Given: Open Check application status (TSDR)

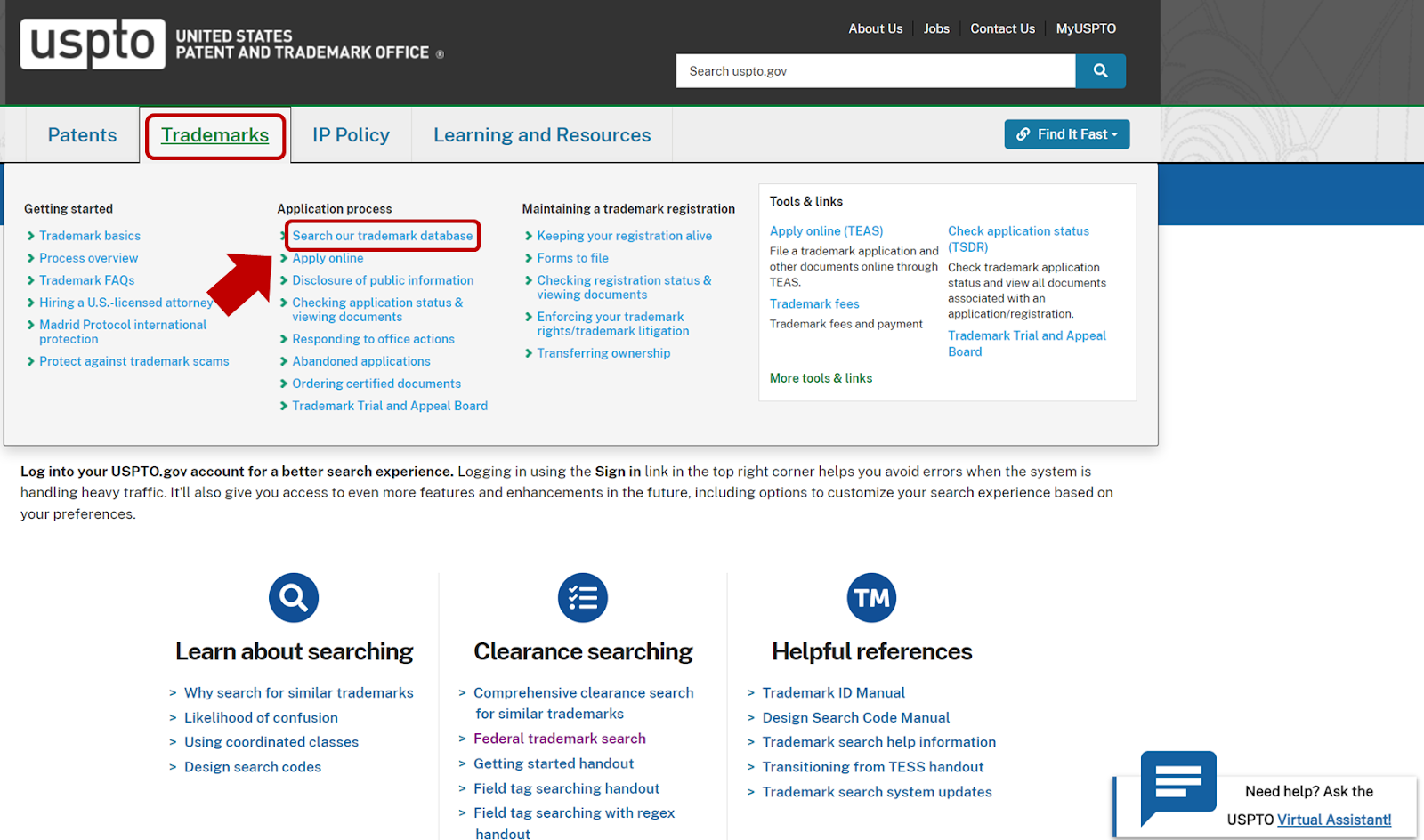Looking at the screenshot, I should (1018, 238).
